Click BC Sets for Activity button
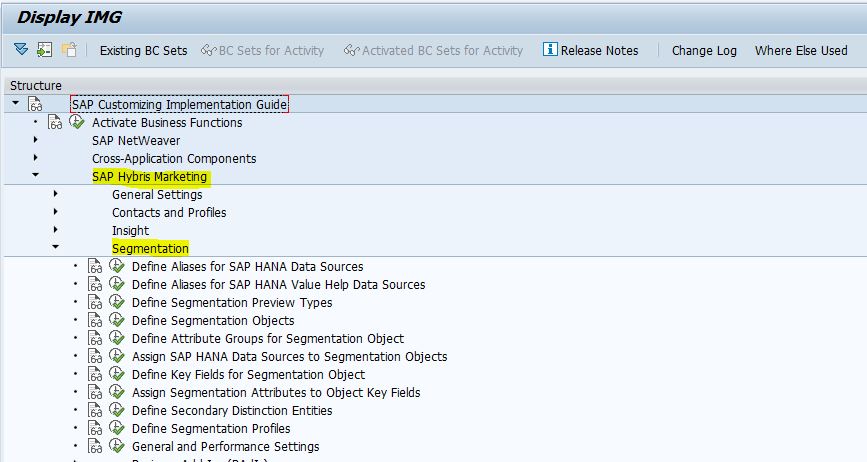 pos(263,50)
